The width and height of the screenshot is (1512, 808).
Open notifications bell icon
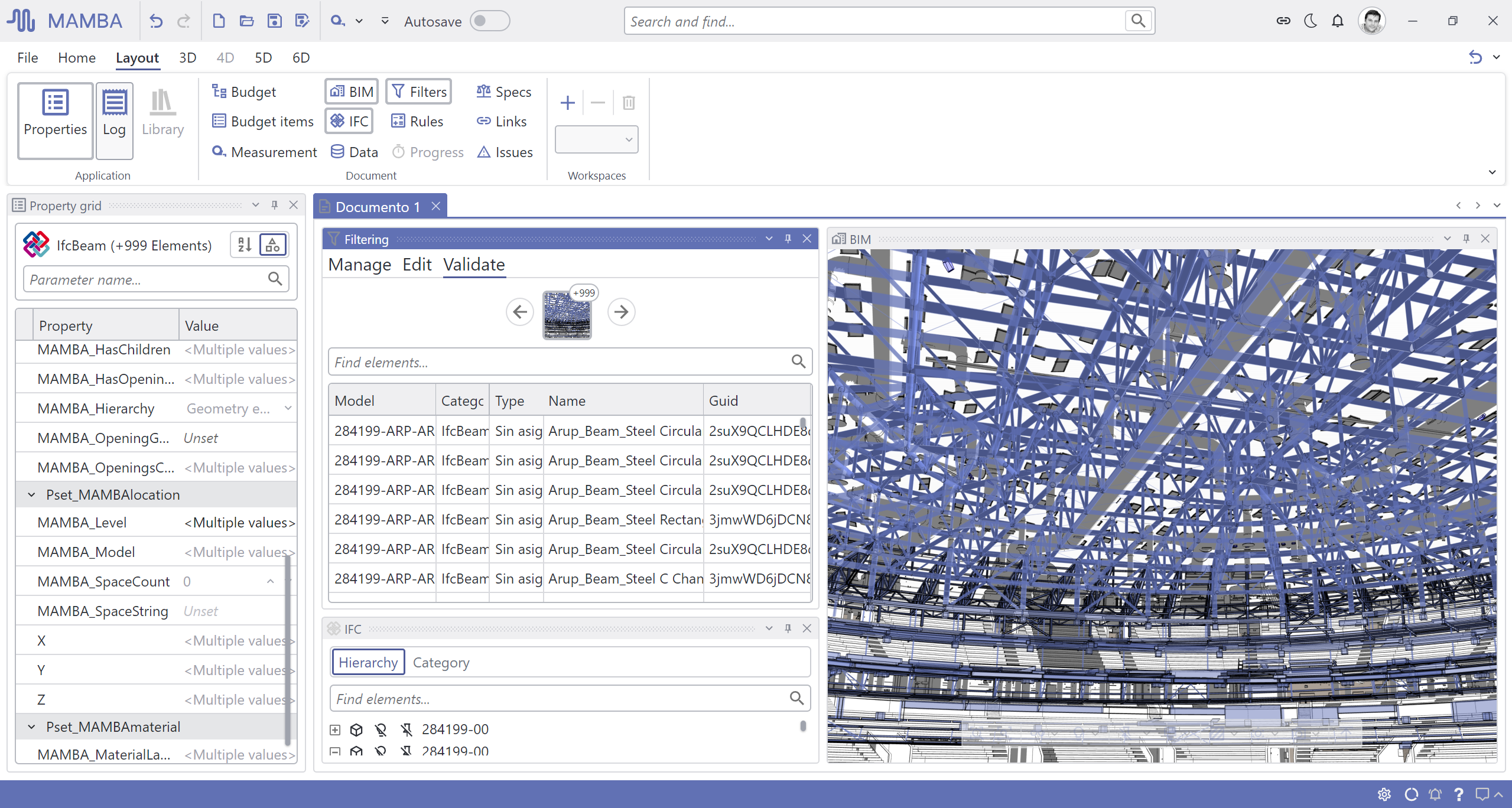1338,21
